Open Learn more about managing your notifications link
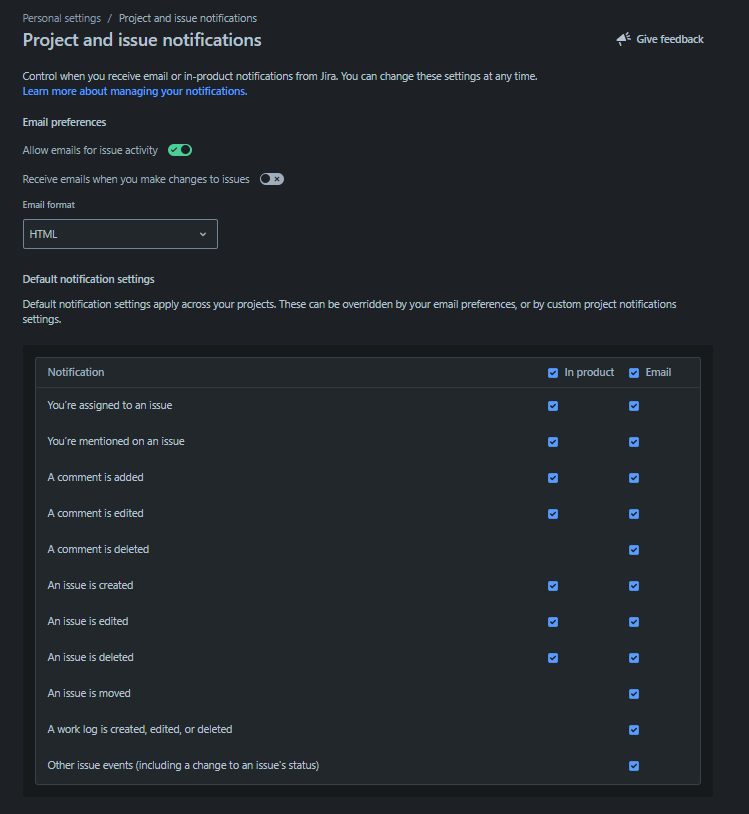This screenshot has width=749, height=814. pyautogui.click(x=135, y=91)
